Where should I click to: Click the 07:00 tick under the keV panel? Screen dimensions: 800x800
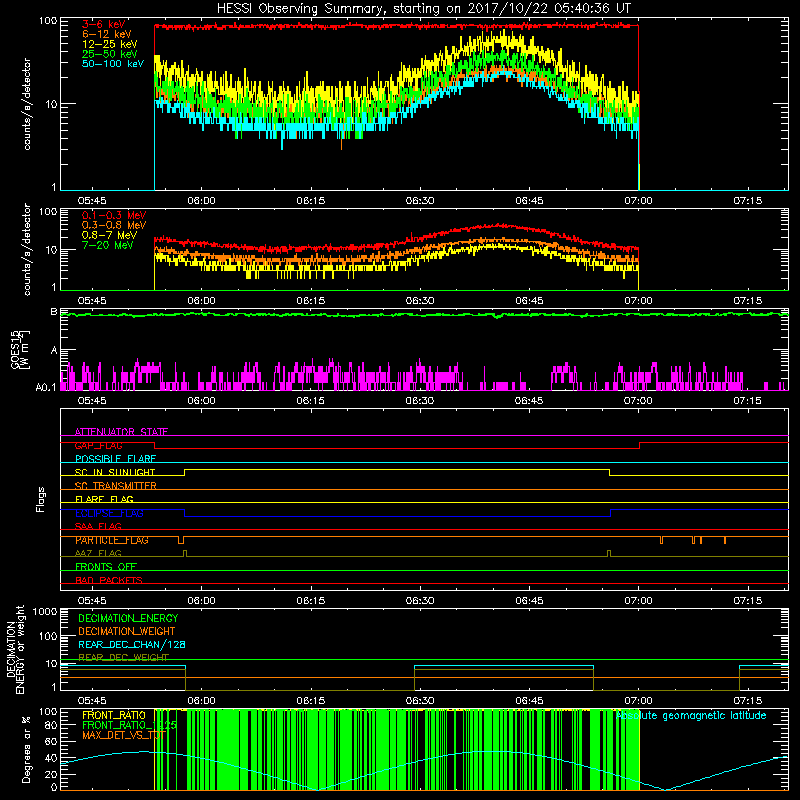(x=638, y=201)
